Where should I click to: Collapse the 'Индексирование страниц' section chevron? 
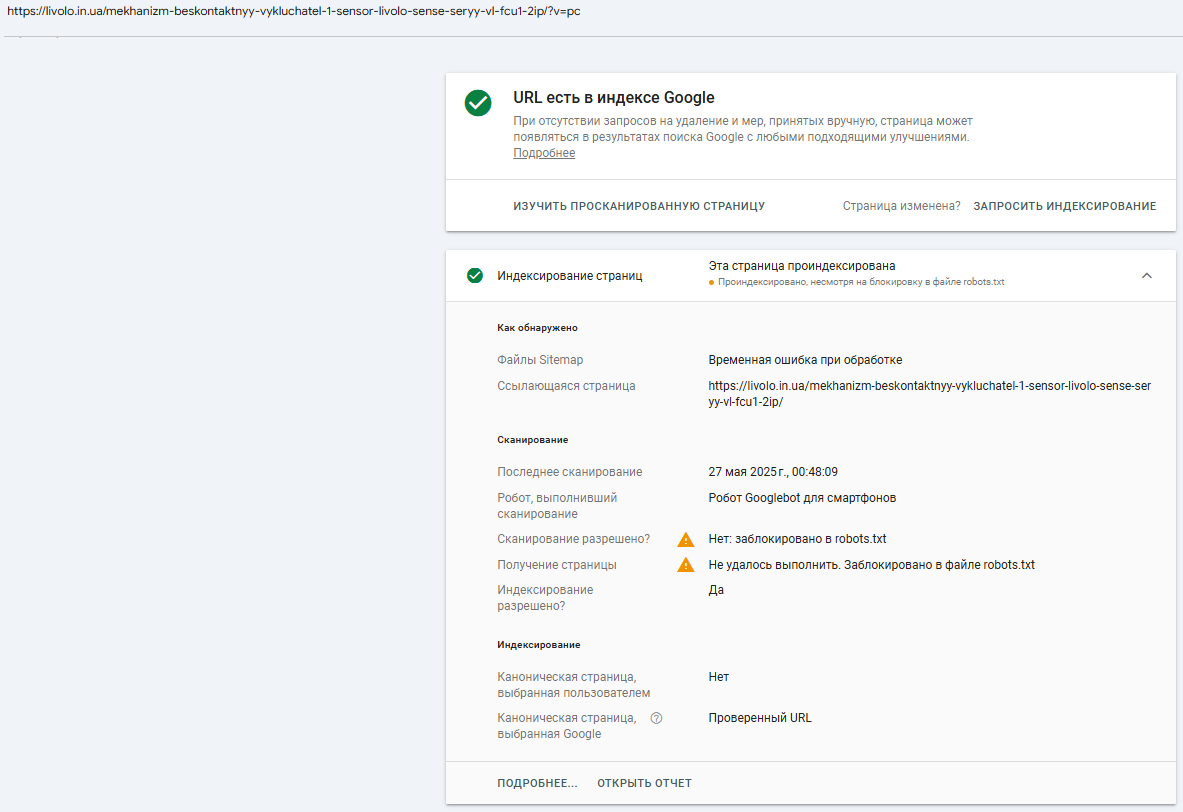[1146, 275]
